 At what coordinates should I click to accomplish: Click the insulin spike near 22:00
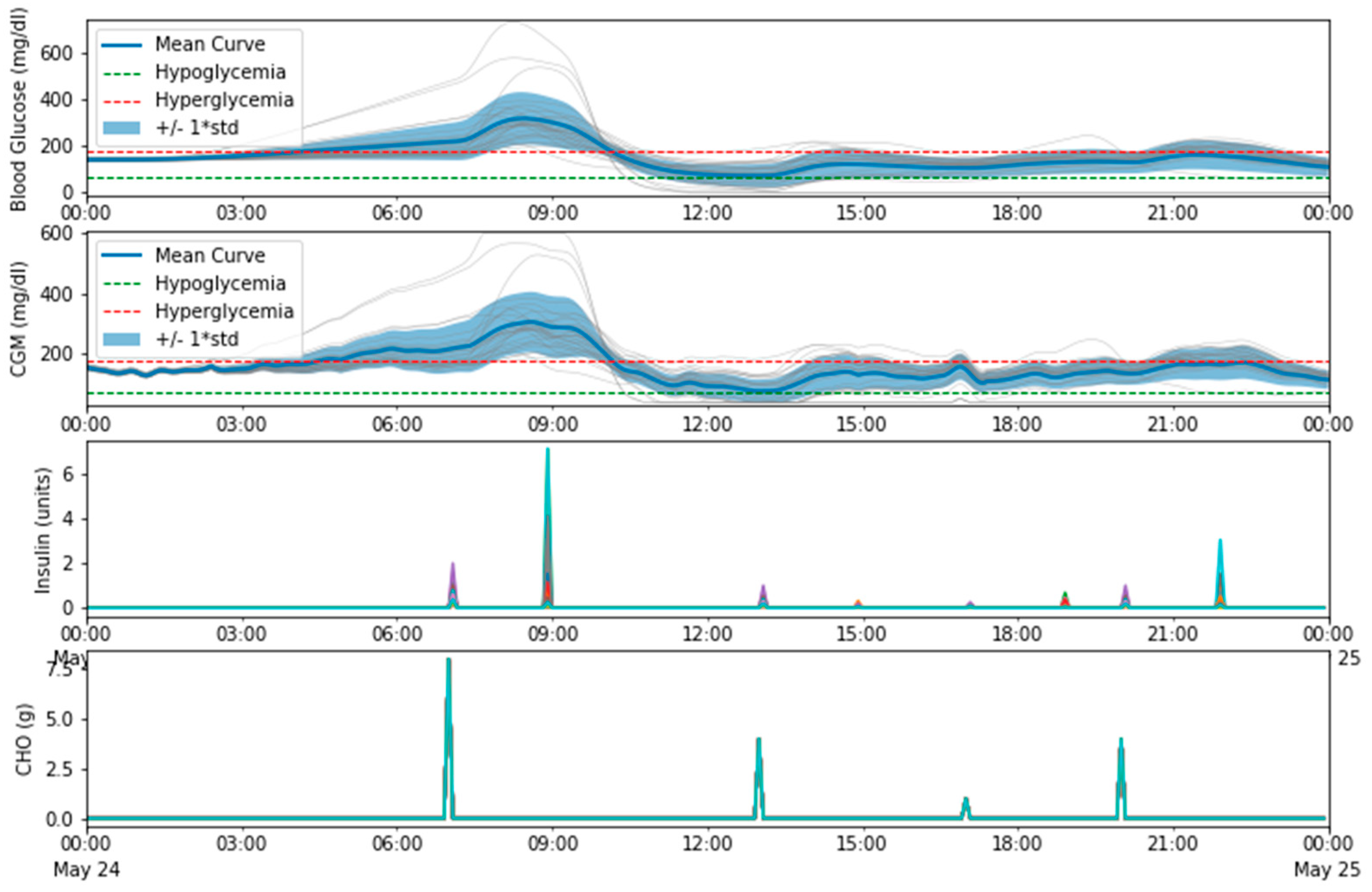point(1220,565)
